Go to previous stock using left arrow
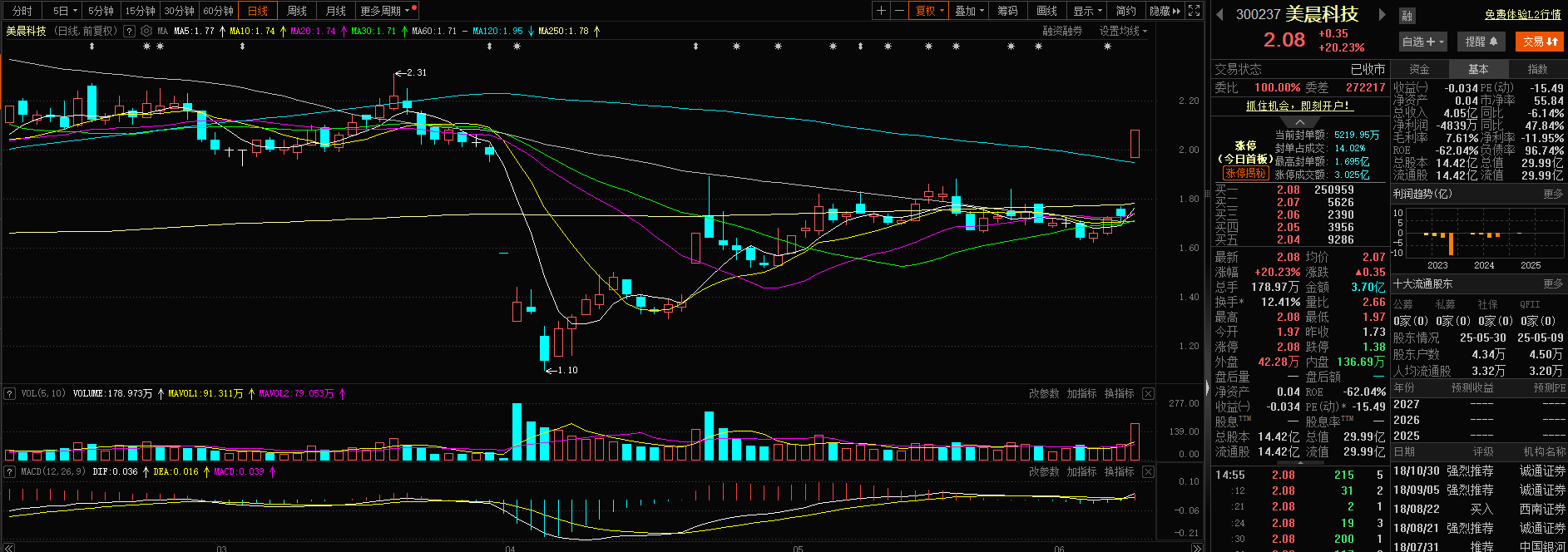1568x552 pixels. (x=1220, y=15)
